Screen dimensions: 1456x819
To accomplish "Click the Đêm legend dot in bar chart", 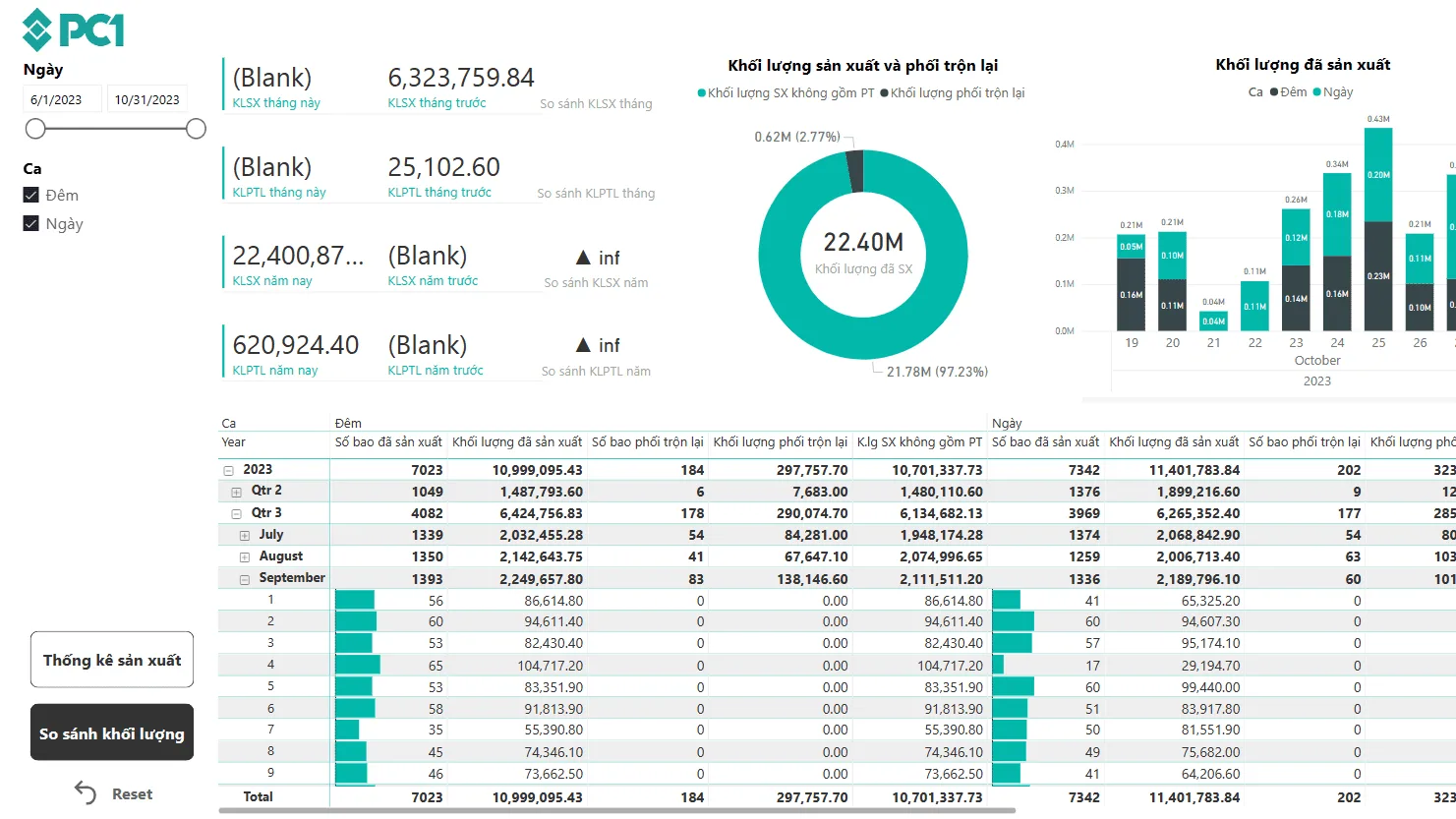I will tap(1274, 92).
